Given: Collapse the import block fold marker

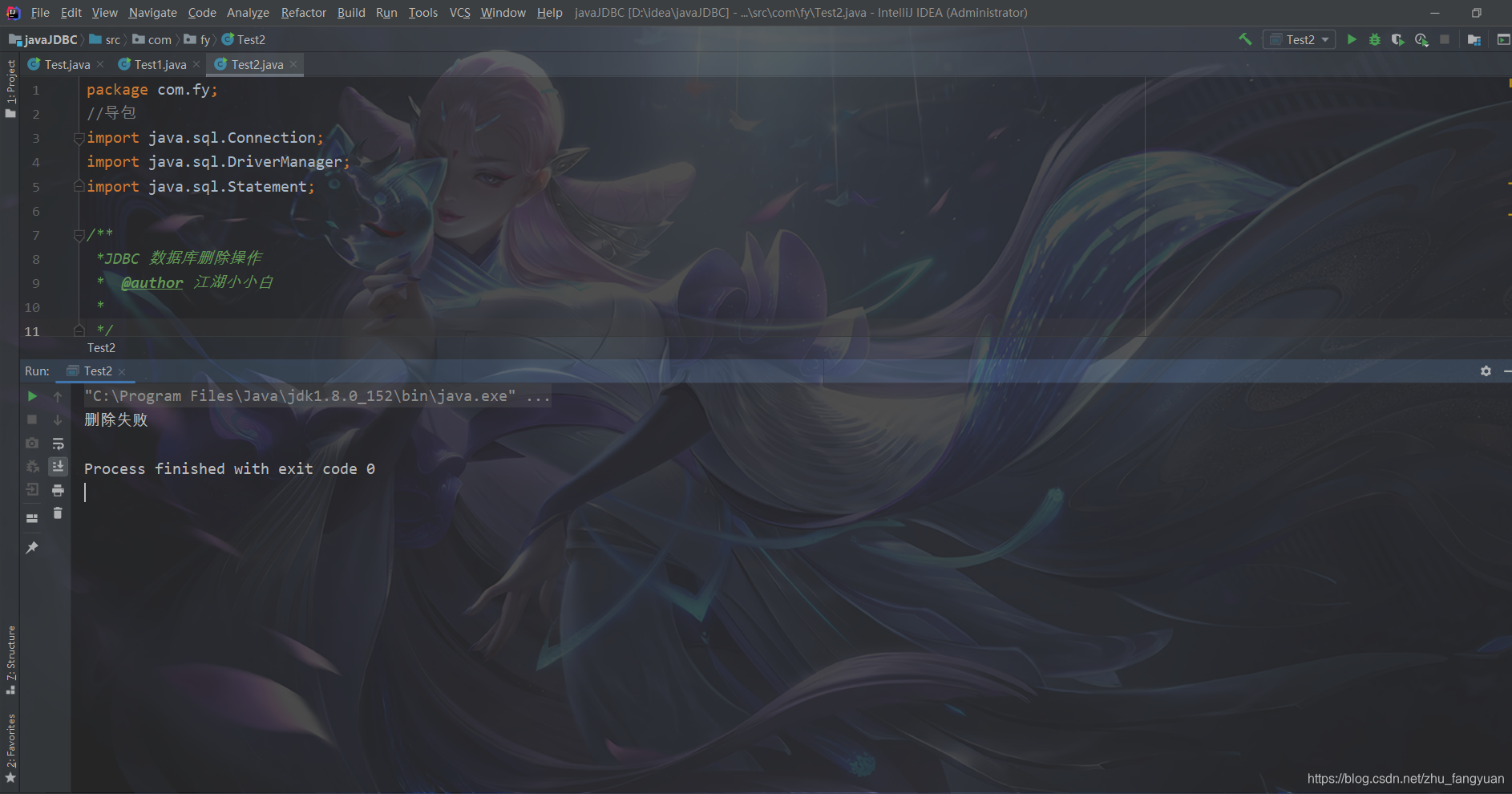Looking at the screenshot, I should (79, 138).
